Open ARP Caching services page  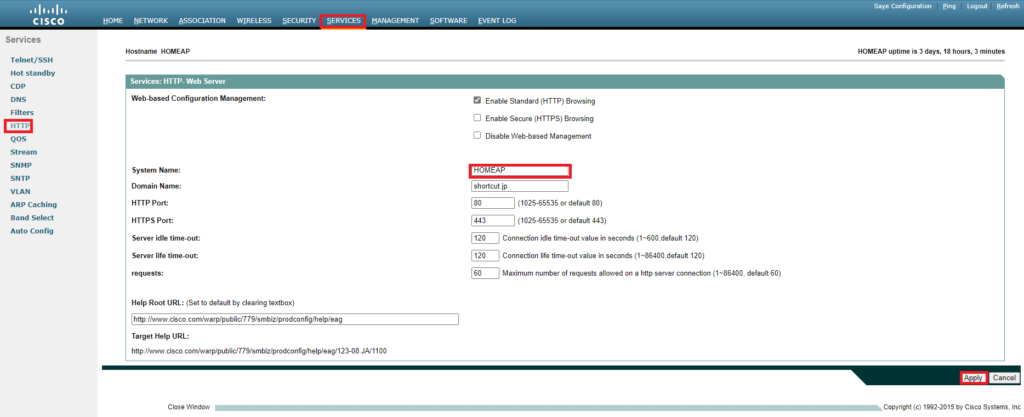(33, 205)
